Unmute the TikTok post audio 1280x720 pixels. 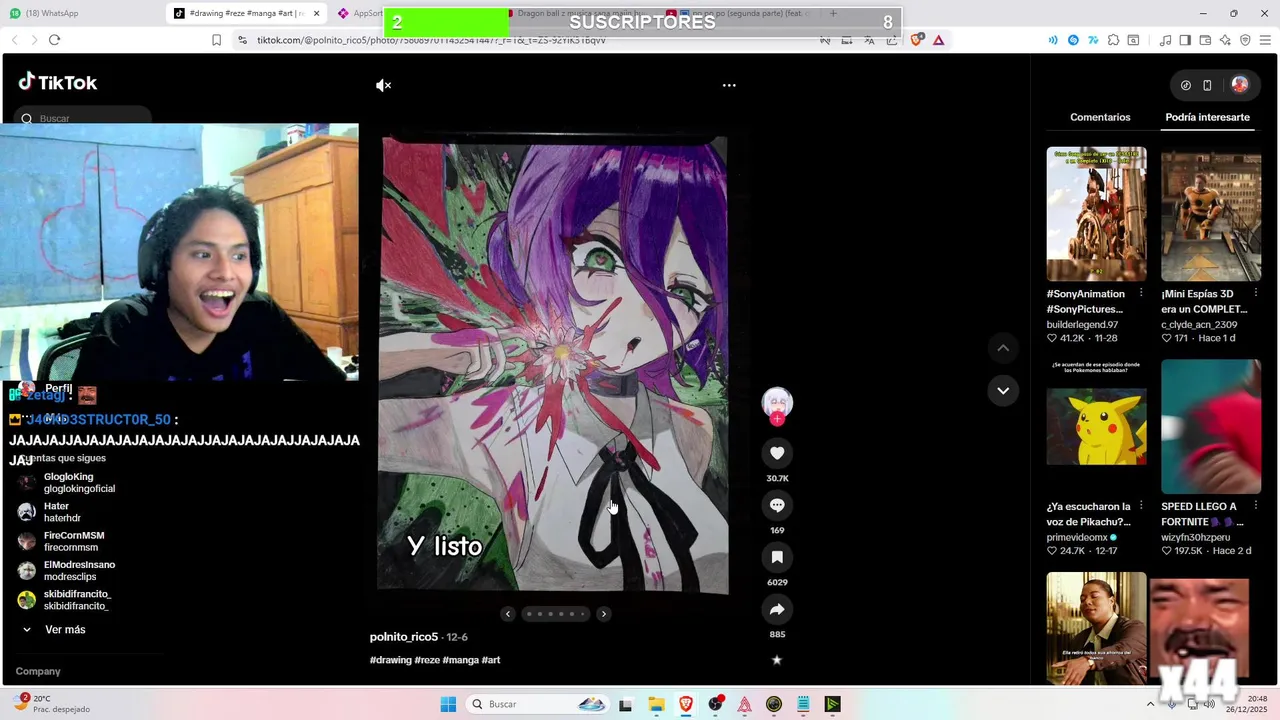383,85
